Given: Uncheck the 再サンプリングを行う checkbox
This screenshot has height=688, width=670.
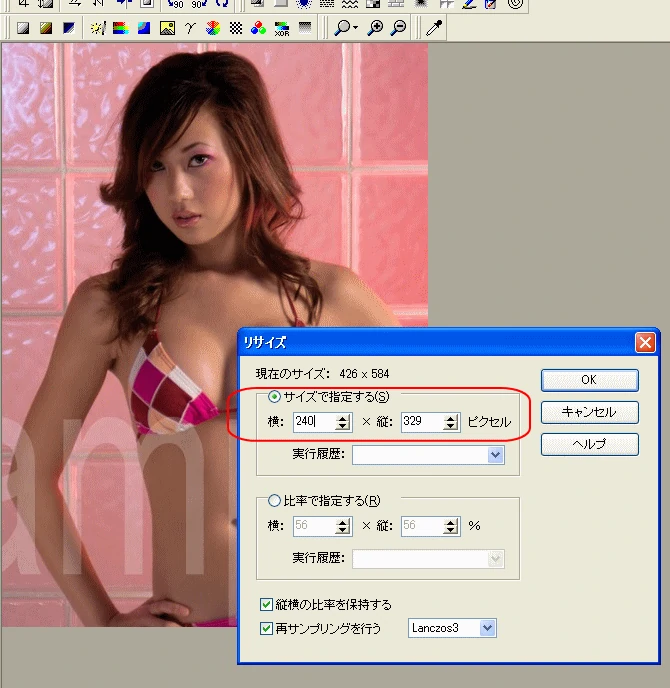Looking at the screenshot, I should pos(266,629).
